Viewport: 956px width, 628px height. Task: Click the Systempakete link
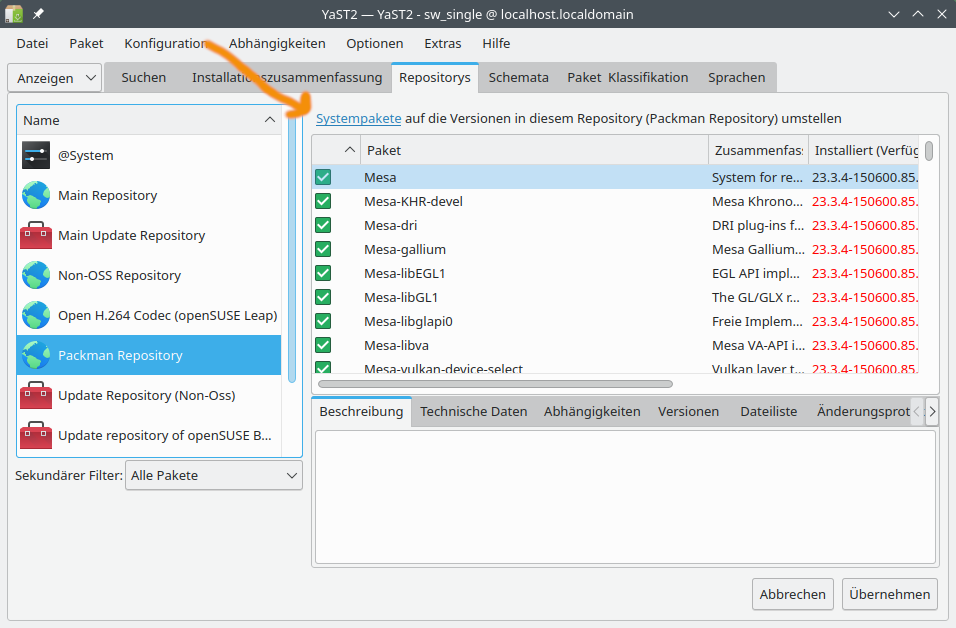[358, 118]
